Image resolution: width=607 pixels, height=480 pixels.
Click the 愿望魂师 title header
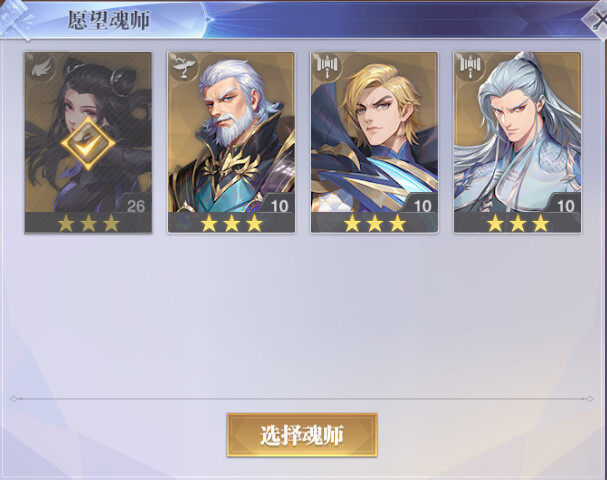pos(109,20)
